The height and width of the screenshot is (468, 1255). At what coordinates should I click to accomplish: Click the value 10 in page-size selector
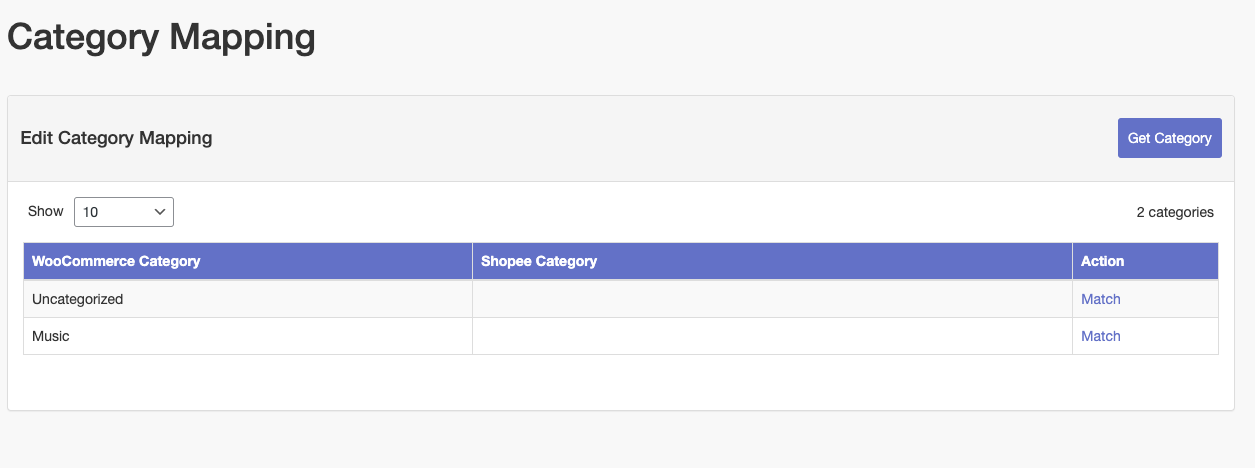[x=91, y=212]
